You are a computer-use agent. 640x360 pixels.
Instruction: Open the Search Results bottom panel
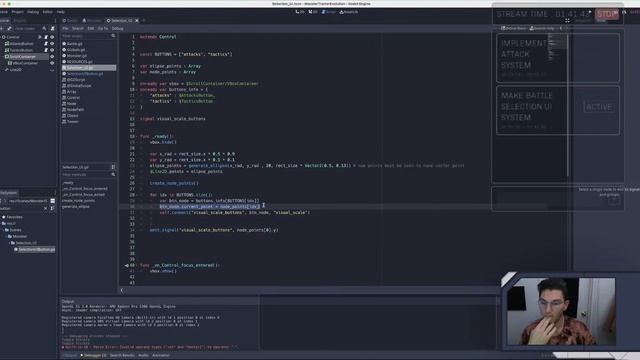click(122, 356)
